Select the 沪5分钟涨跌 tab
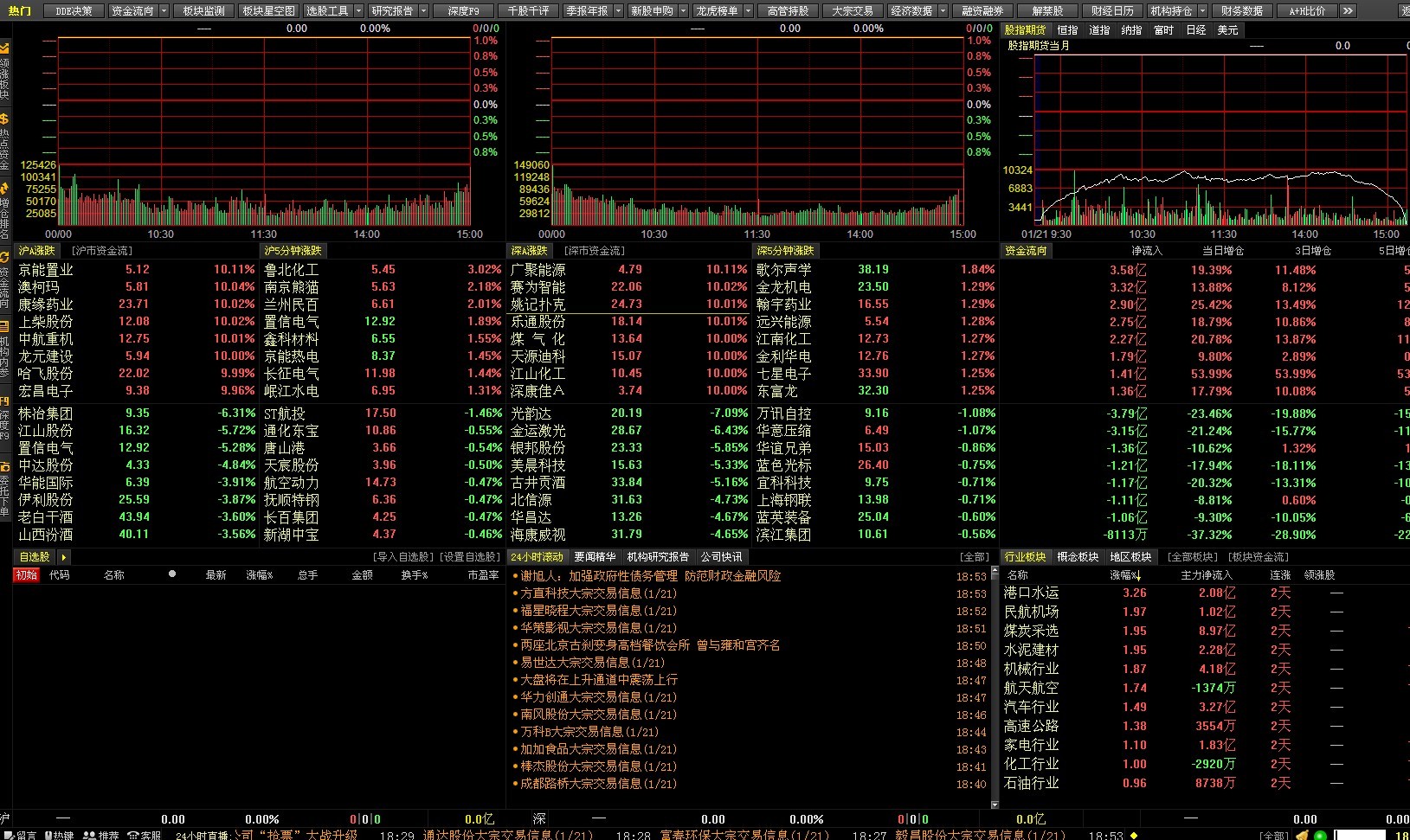The image size is (1410, 840). 293,251
